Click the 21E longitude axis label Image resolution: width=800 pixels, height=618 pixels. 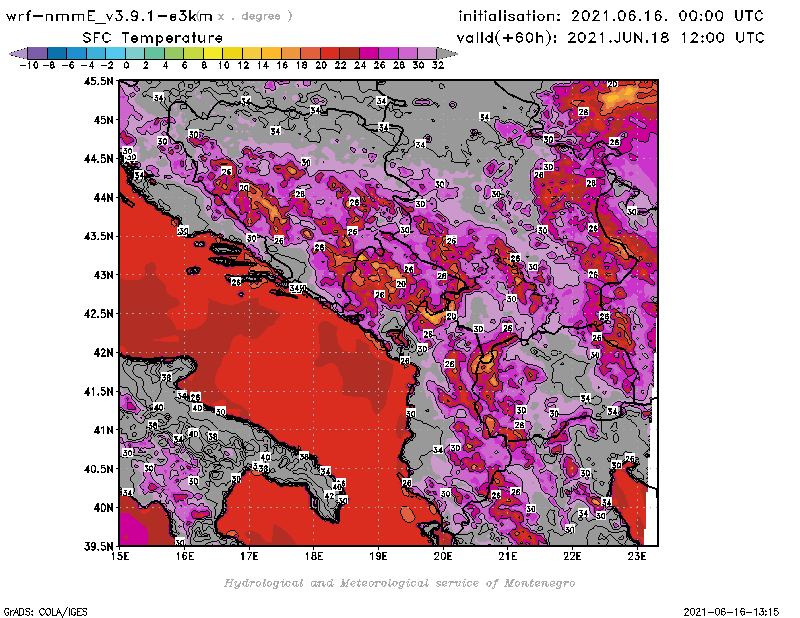tap(508, 556)
